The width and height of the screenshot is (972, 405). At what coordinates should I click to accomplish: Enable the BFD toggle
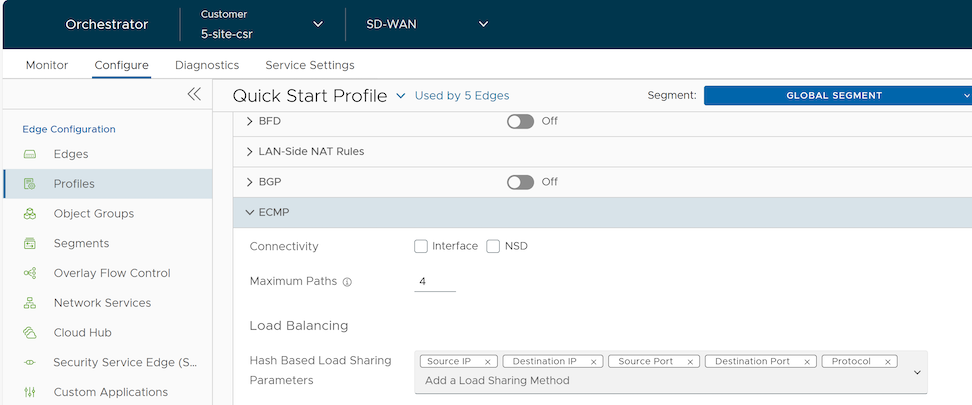pos(520,121)
